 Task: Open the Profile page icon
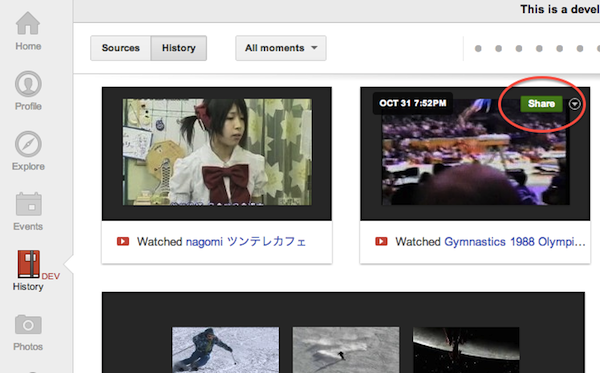tap(28, 84)
